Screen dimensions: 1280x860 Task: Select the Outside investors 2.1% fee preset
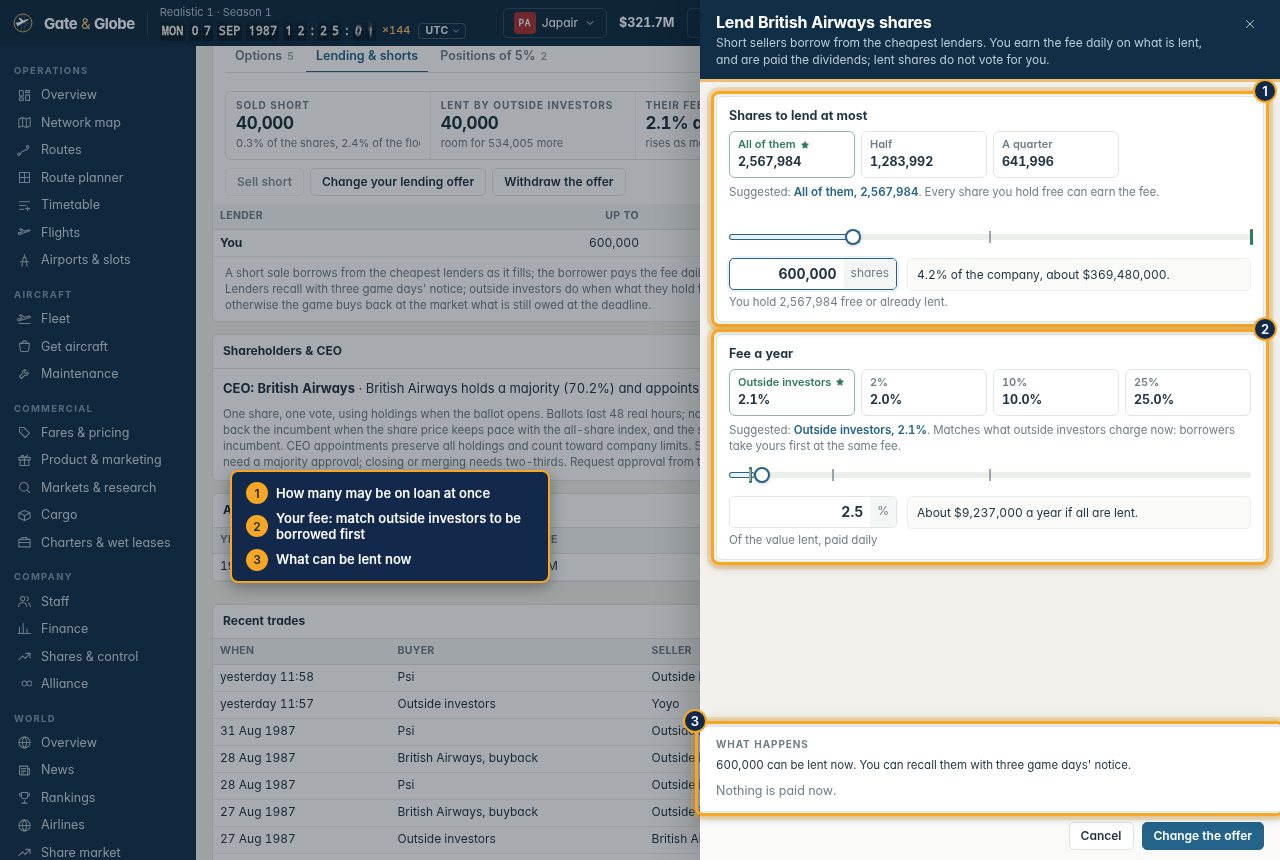[x=792, y=392]
